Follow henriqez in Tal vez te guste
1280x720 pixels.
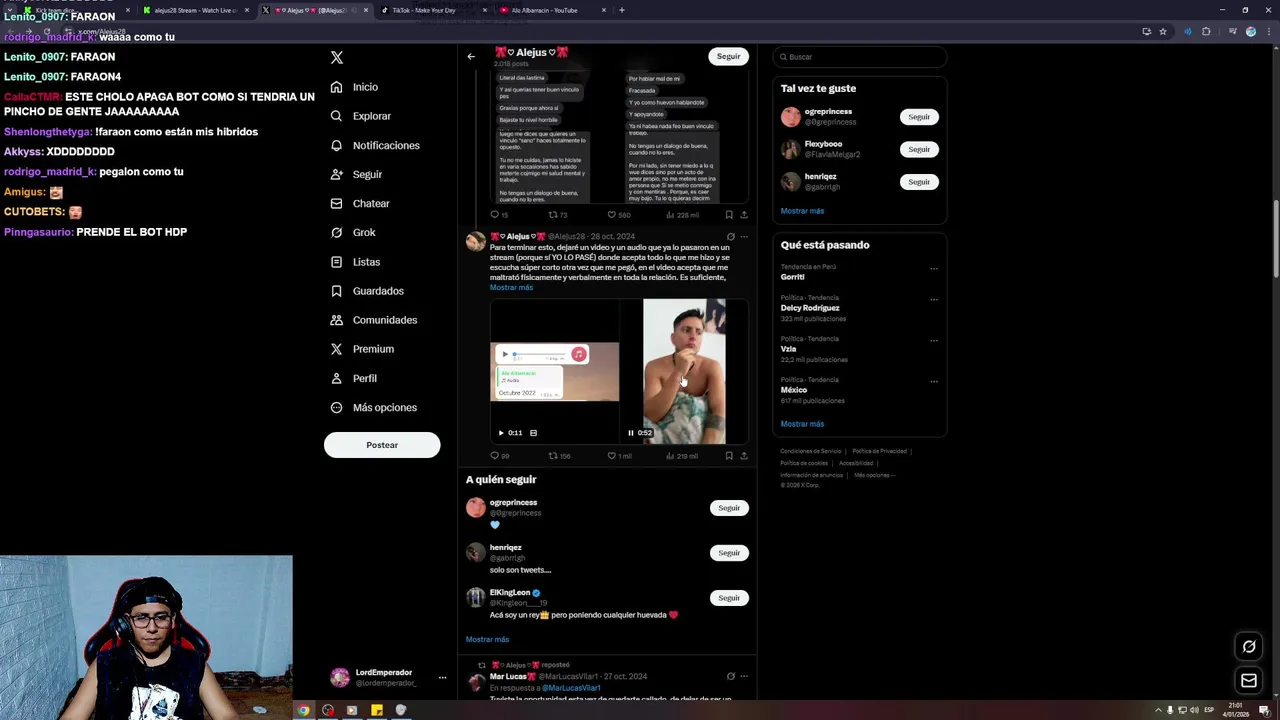pyautogui.click(x=919, y=182)
